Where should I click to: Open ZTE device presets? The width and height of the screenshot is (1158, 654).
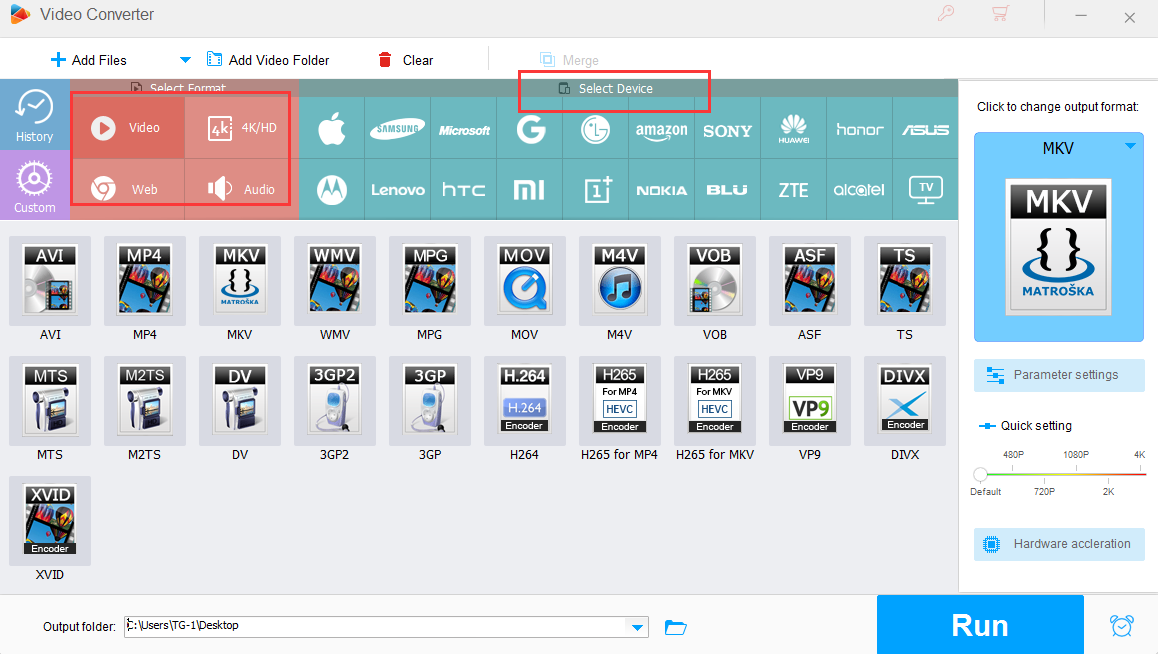click(x=794, y=190)
